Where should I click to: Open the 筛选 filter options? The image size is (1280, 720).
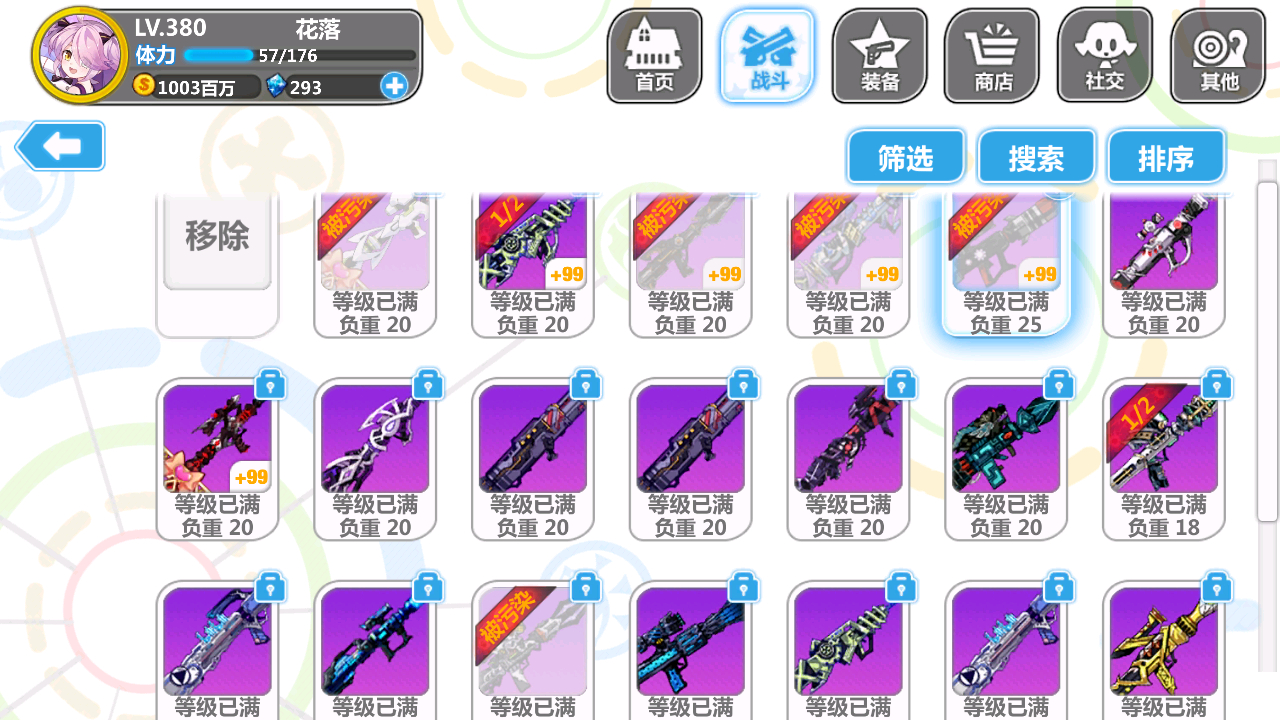pos(906,157)
